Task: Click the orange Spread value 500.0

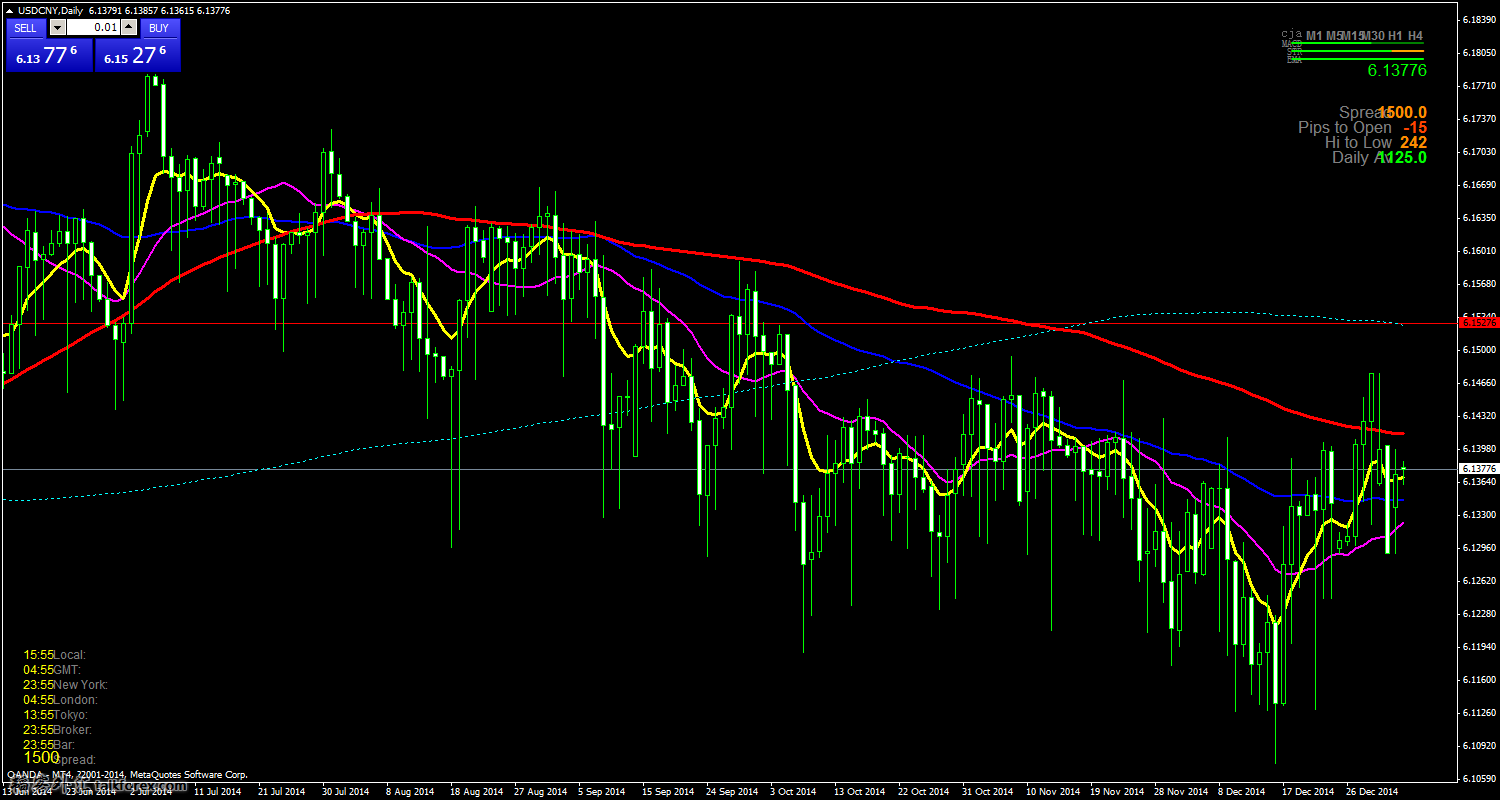Action: [1403, 113]
